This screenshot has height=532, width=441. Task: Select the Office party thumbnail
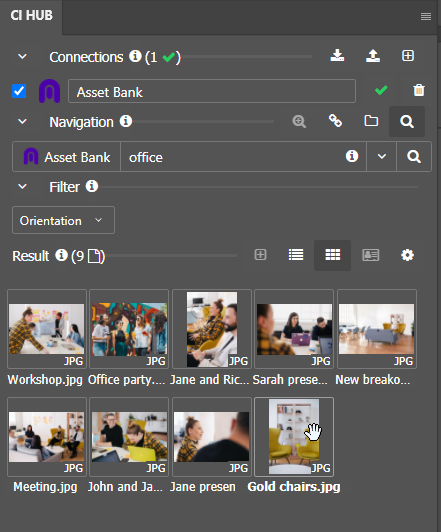tap(129, 329)
